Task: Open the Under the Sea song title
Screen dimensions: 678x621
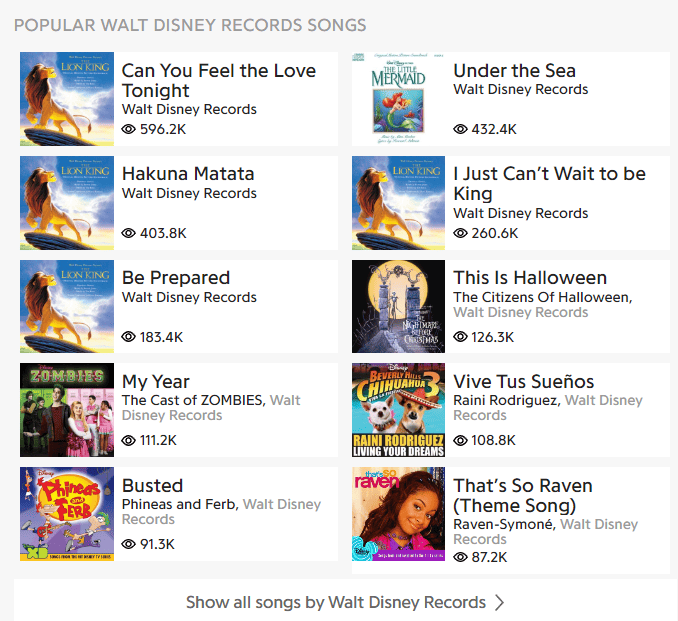Action: point(514,70)
